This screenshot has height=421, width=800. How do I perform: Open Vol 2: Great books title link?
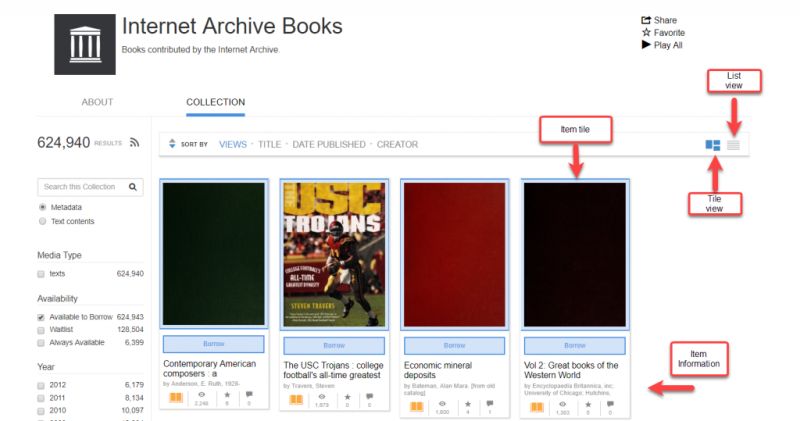pos(571,370)
